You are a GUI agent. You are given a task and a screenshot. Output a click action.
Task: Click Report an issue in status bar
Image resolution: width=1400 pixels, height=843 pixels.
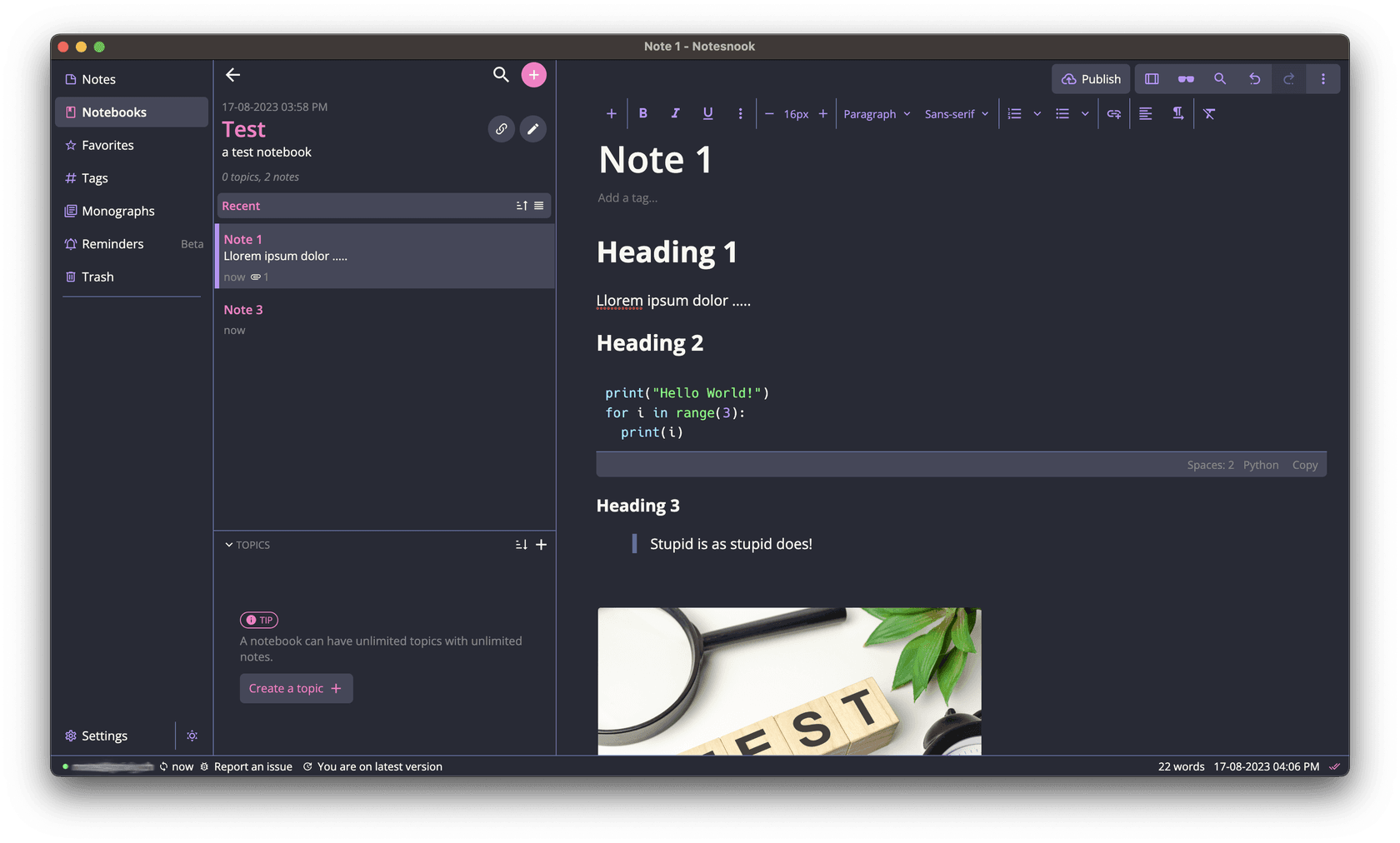[247, 766]
